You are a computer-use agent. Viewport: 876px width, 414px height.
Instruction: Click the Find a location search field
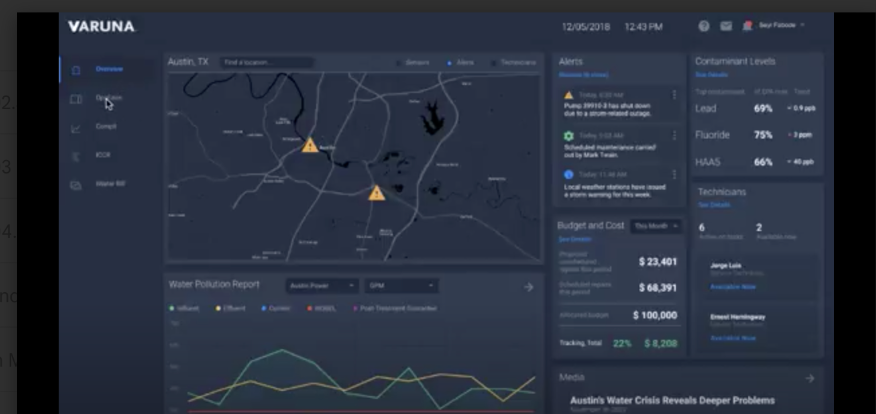pos(266,63)
